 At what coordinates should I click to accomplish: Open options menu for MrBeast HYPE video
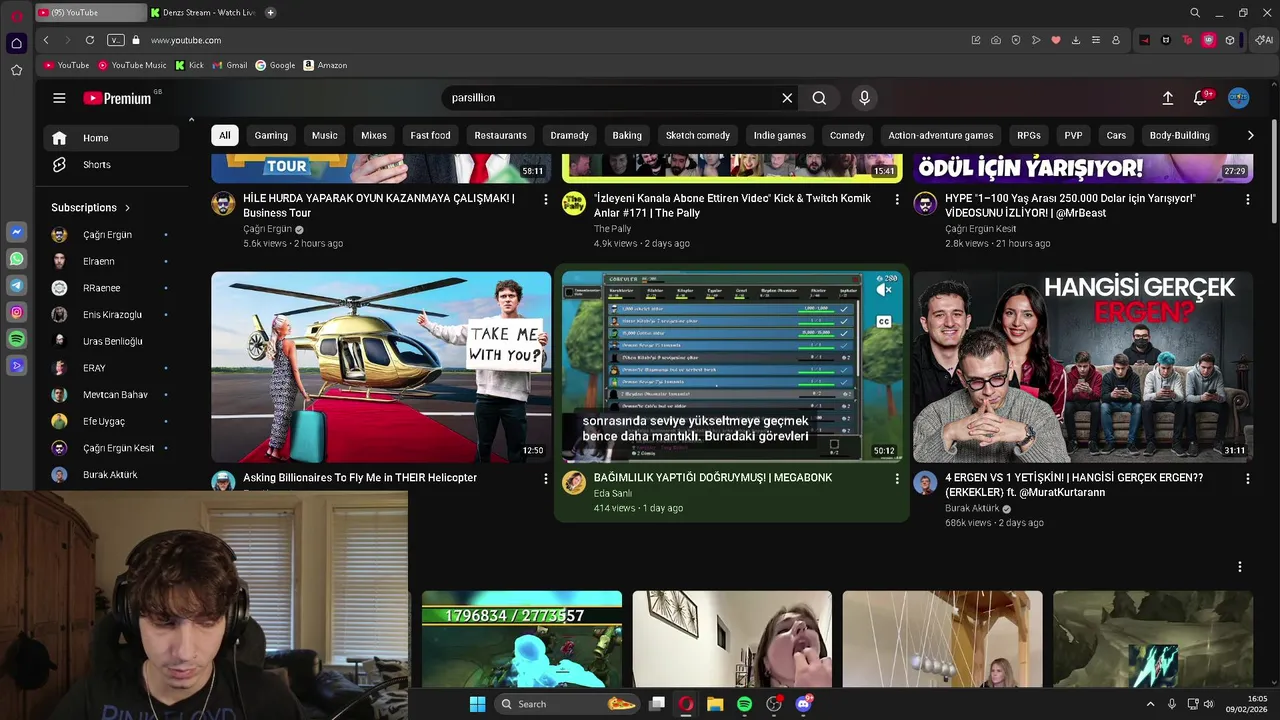click(x=1247, y=200)
